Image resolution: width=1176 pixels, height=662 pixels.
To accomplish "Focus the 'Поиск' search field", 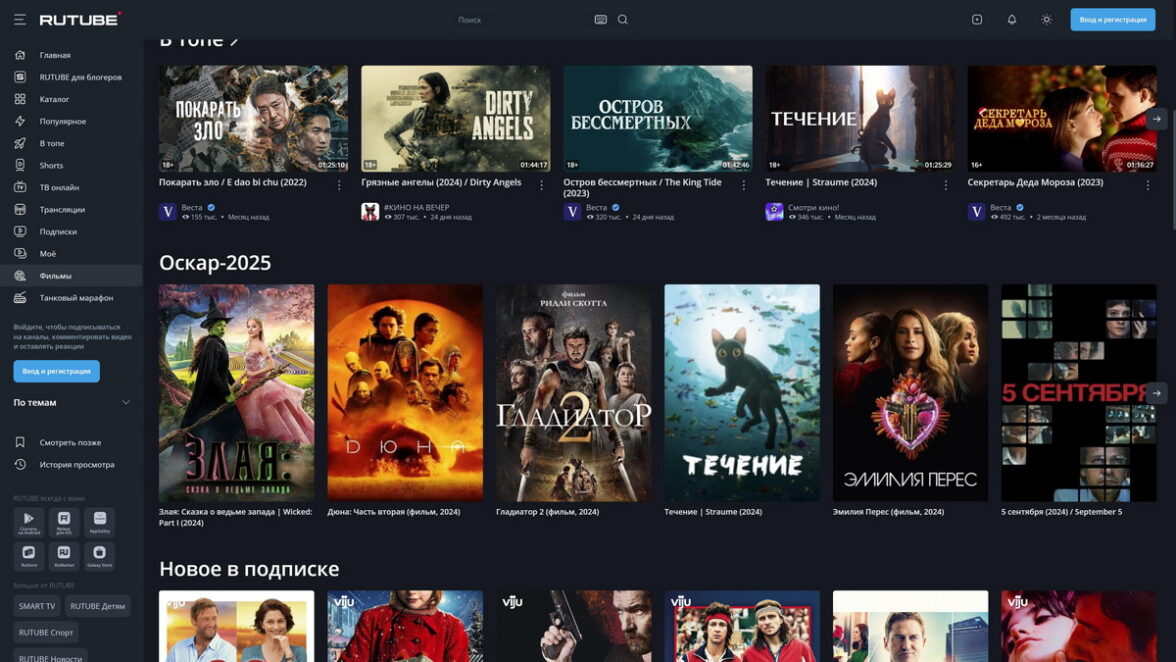I will 521,19.
